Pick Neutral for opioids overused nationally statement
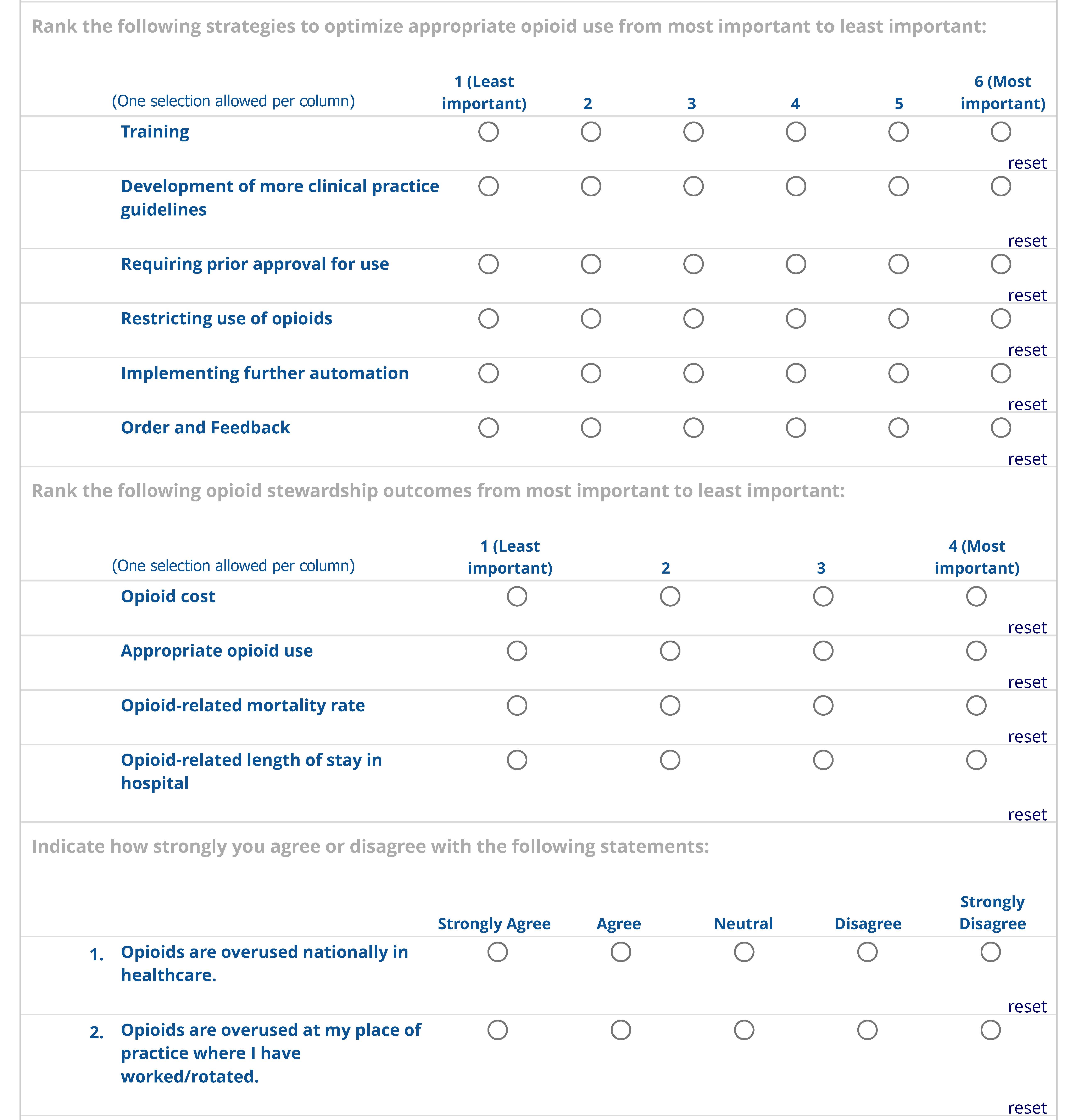This screenshot has height=1120, width=1075. tap(743, 952)
